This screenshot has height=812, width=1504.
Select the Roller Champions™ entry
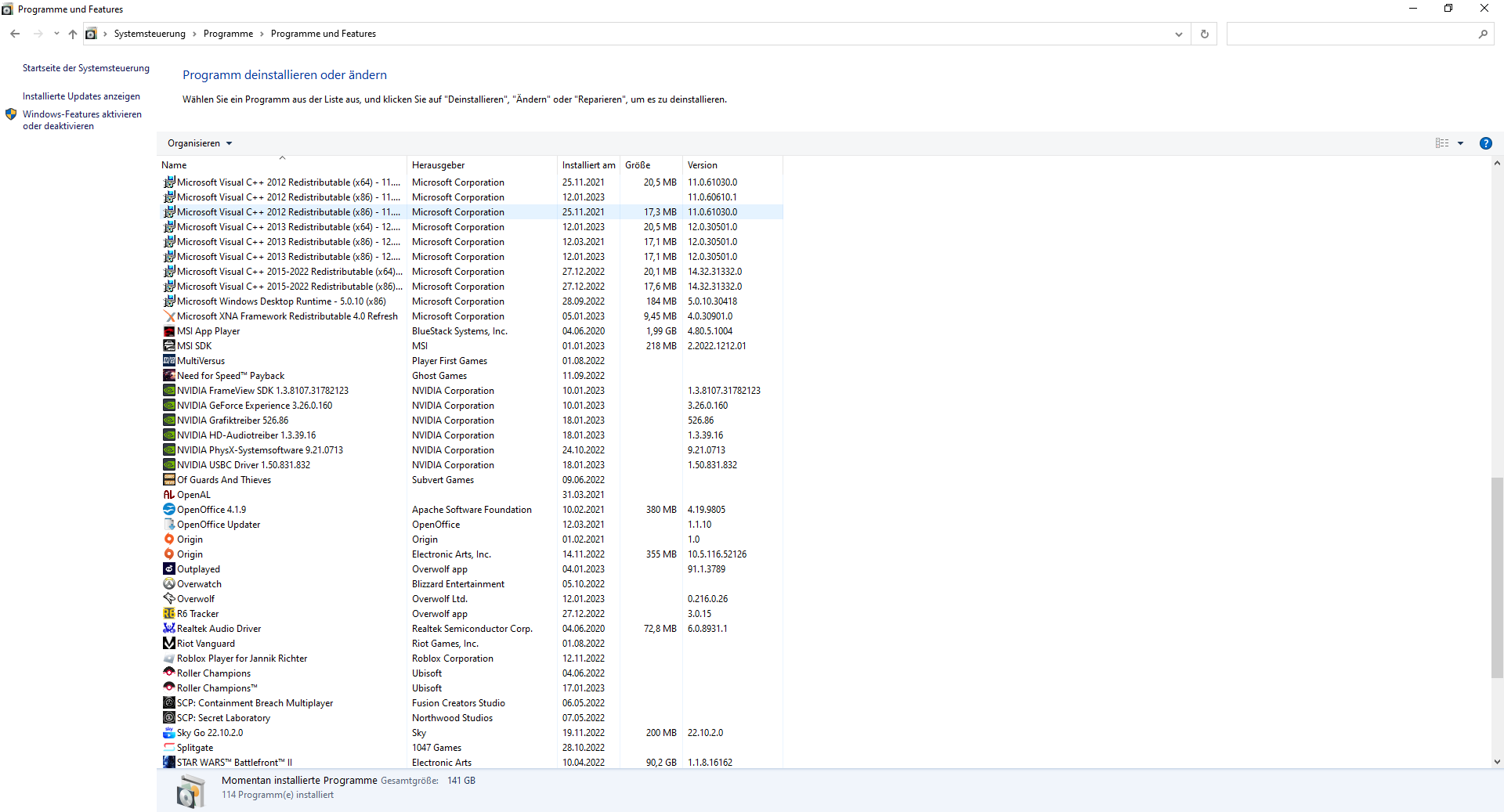pyautogui.click(x=472, y=688)
